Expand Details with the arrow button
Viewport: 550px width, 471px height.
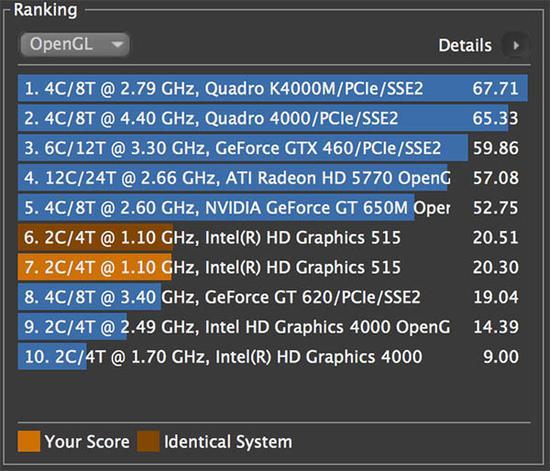click(x=516, y=45)
